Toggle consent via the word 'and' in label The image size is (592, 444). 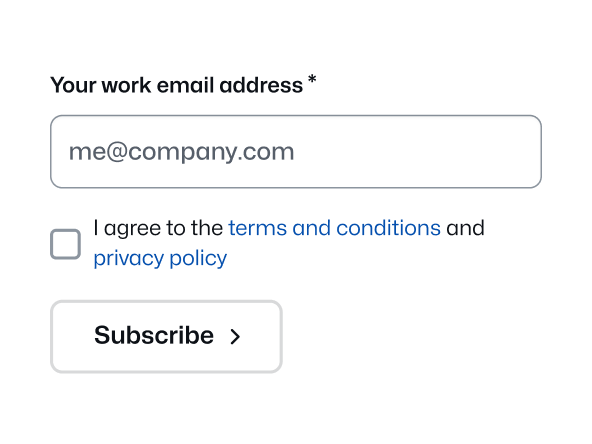pos(465,228)
